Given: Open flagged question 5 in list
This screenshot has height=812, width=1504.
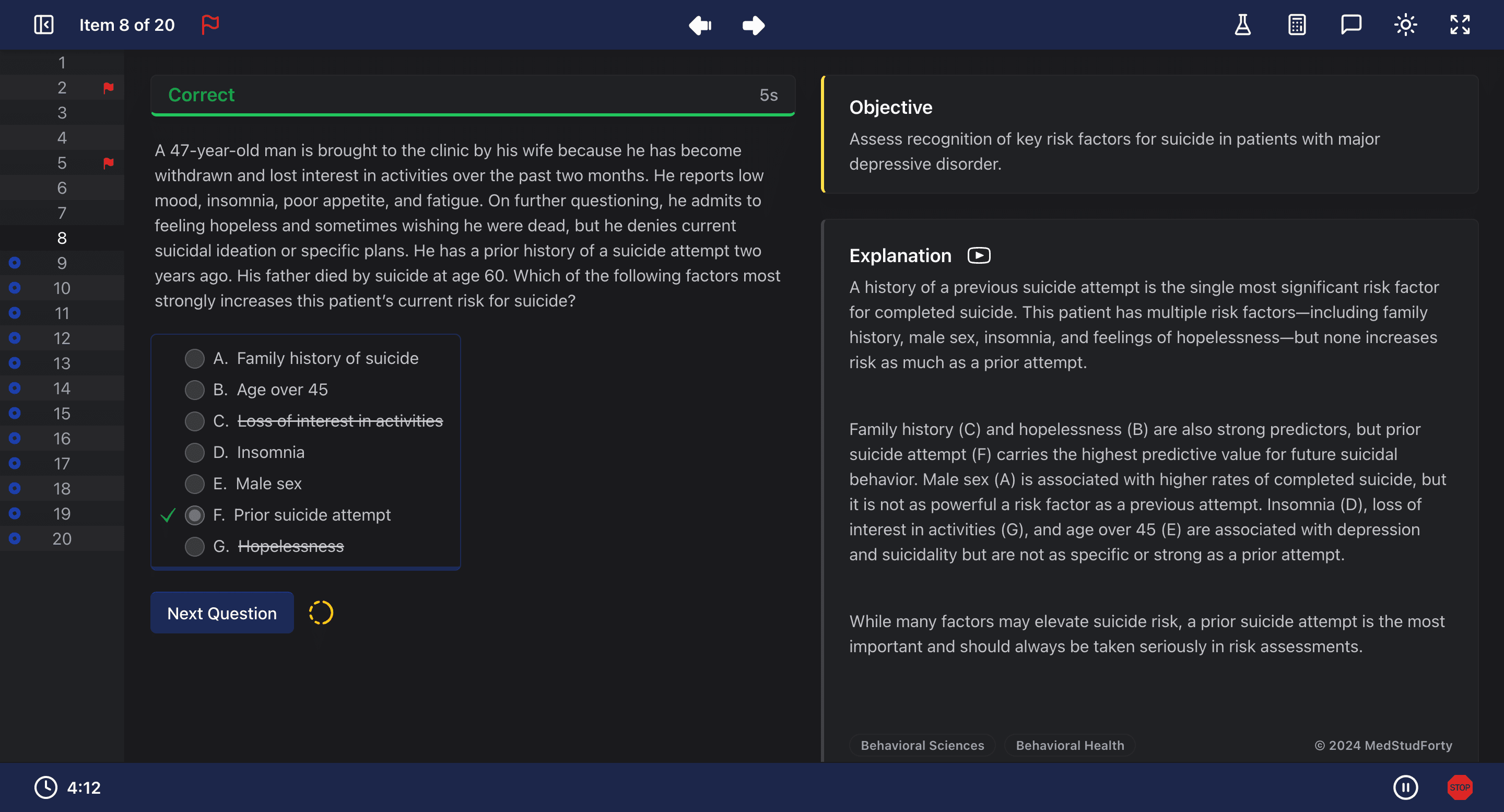Looking at the screenshot, I should tap(62, 163).
